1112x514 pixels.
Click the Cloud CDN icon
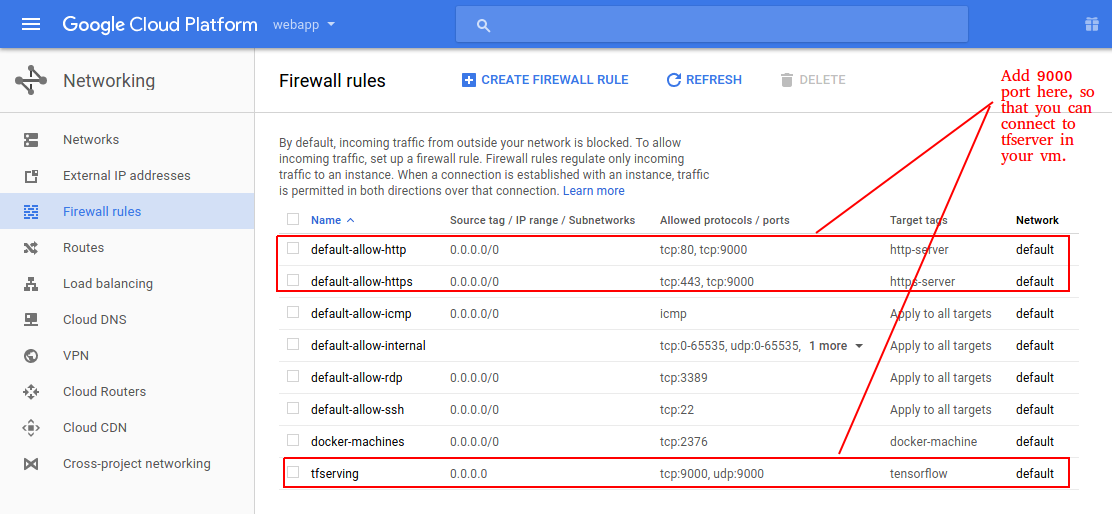click(30, 428)
